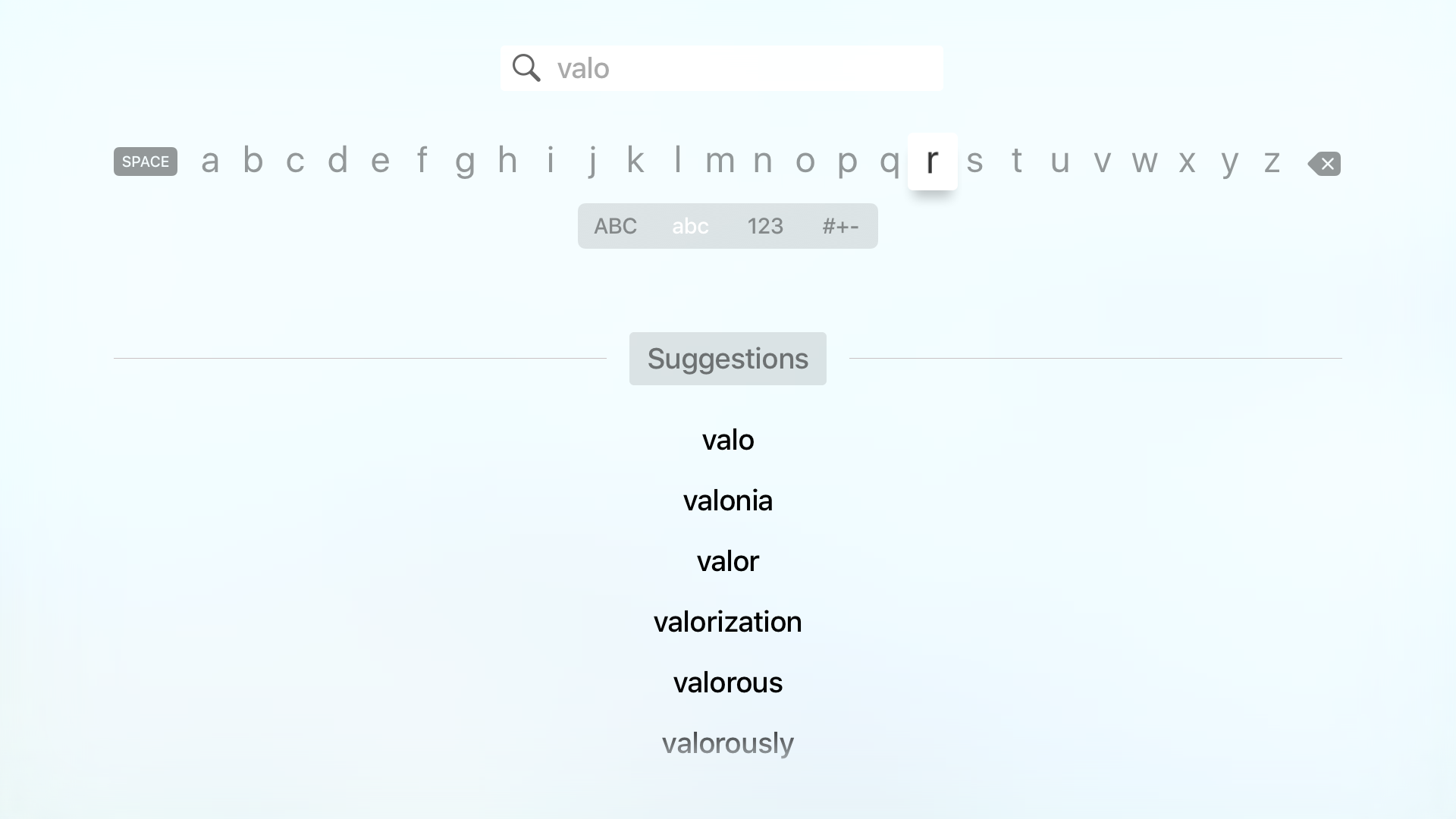The width and height of the screenshot is (1456, 819).
Task: Switch to 123 numeric keyboard mode
Action: click(765, 225)
